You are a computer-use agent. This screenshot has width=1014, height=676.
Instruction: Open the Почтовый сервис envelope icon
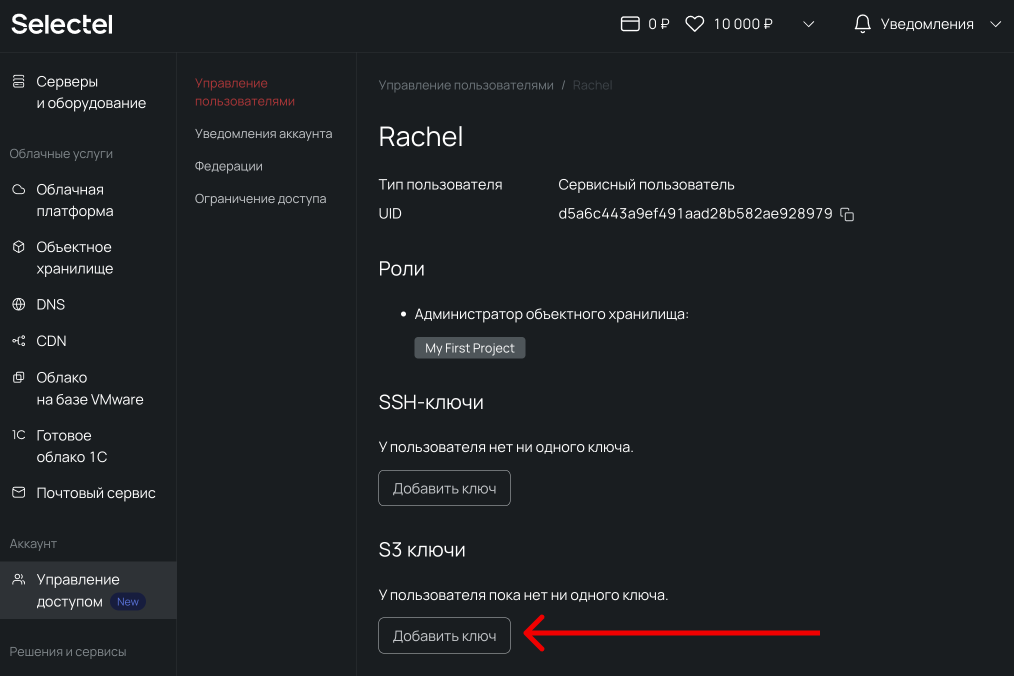pos(19,492)
